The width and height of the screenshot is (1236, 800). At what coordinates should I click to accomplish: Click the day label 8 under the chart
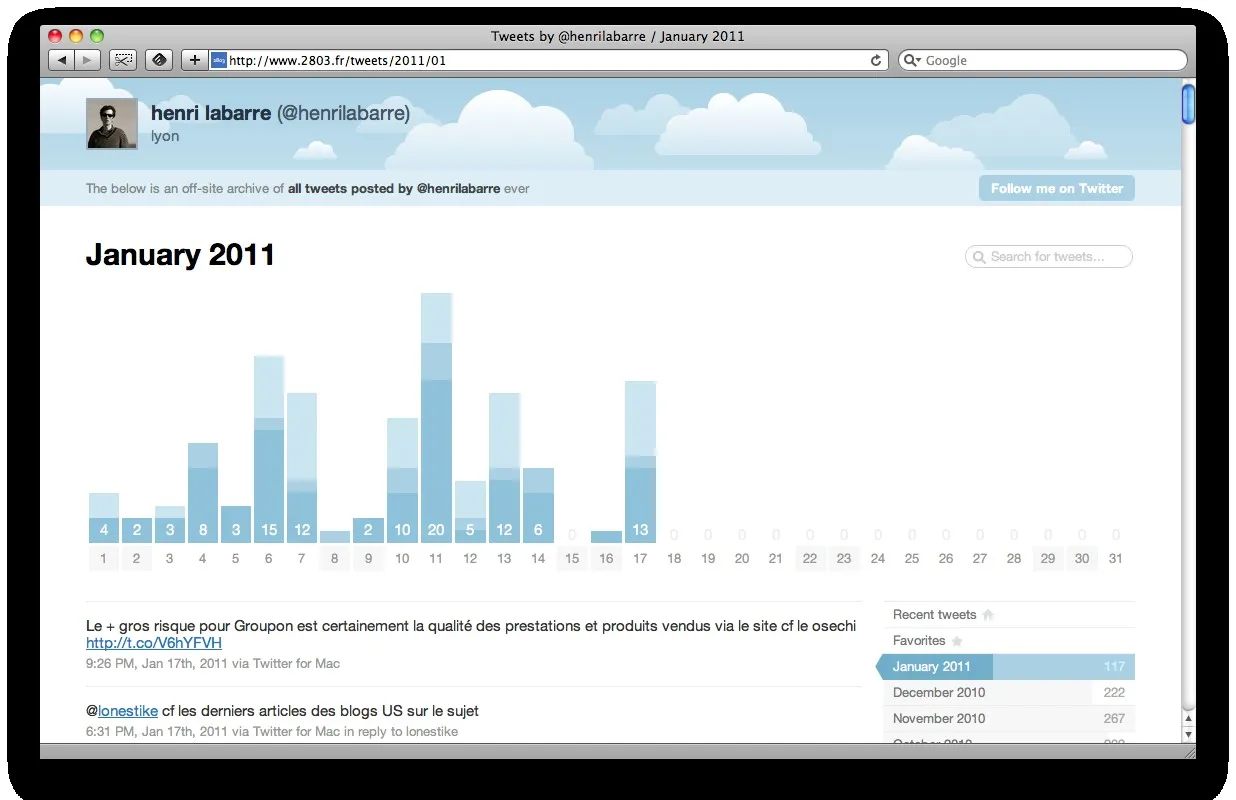click(334, 559)
